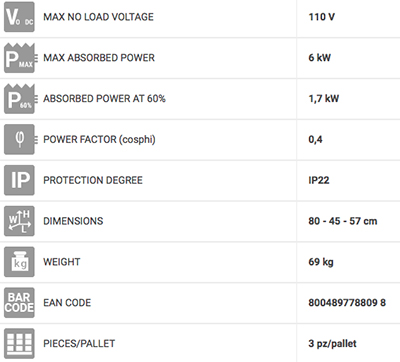Click the P 60% absorbed power icon
The height and width of the screenshot is (362, 400).
tap(19, 99)
